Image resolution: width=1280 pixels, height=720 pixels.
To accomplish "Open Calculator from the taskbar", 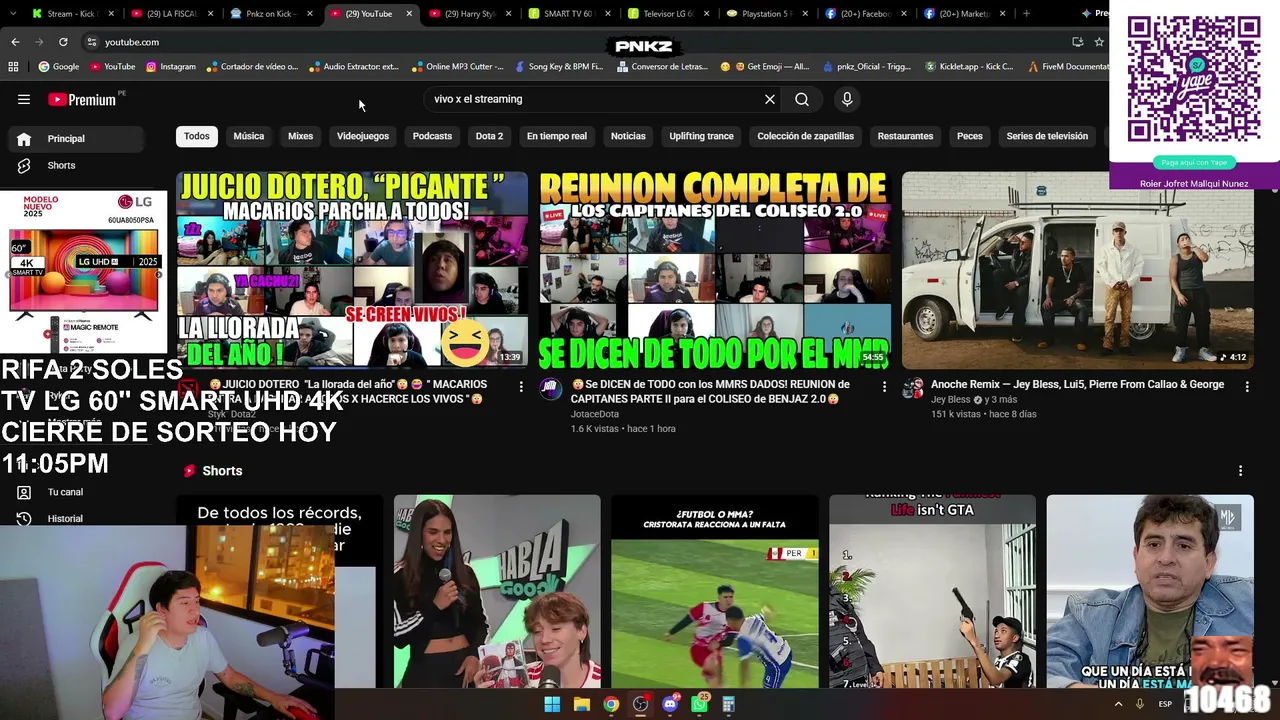I will (729, 704).
